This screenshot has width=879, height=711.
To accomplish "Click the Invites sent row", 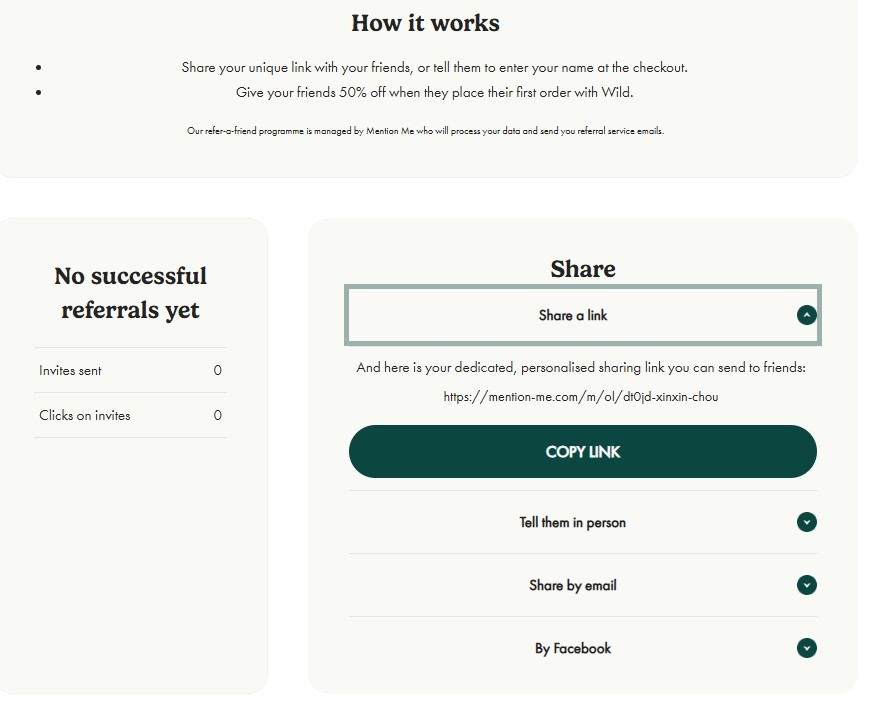I will coord(131,370).
